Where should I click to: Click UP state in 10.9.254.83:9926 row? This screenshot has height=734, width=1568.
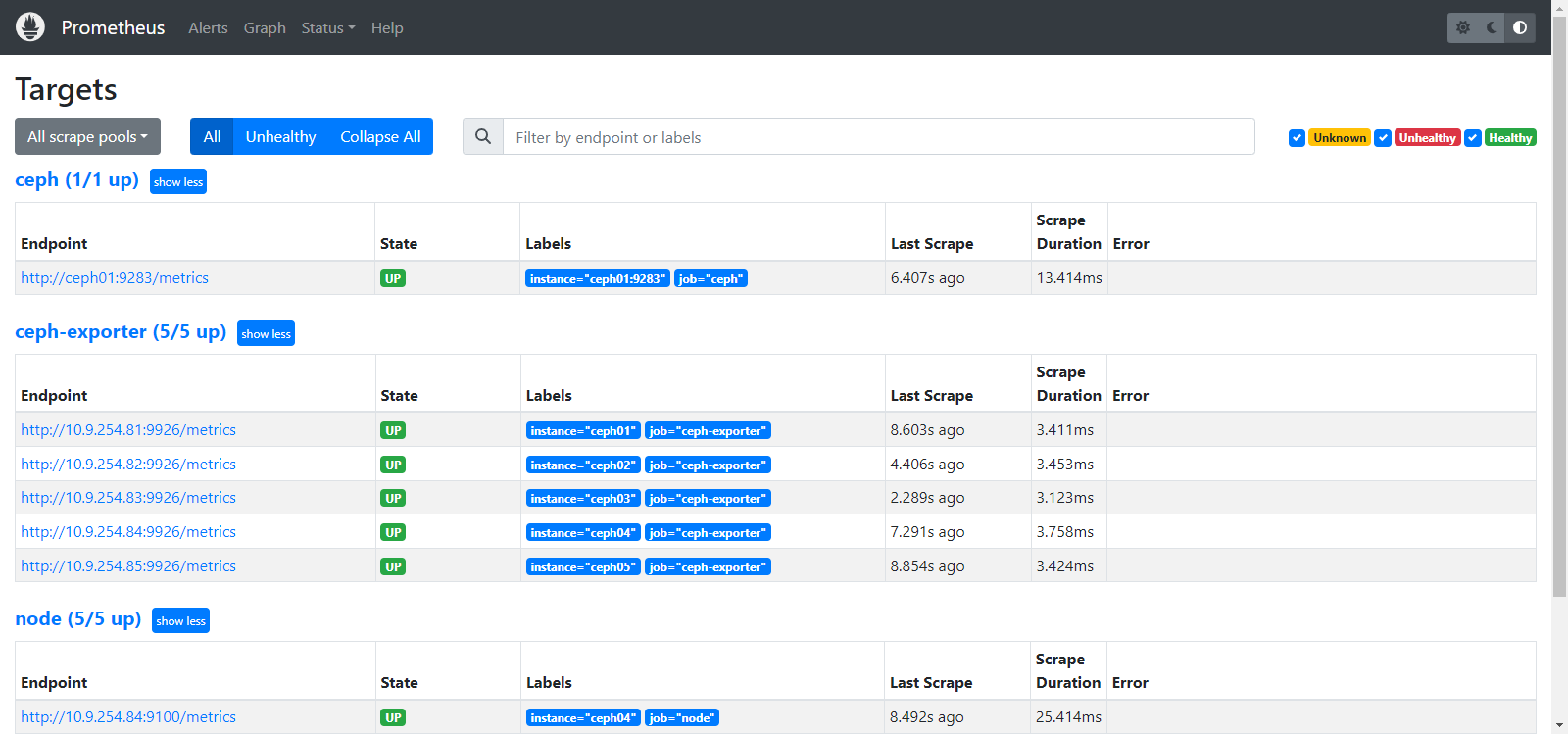point(393,498)
